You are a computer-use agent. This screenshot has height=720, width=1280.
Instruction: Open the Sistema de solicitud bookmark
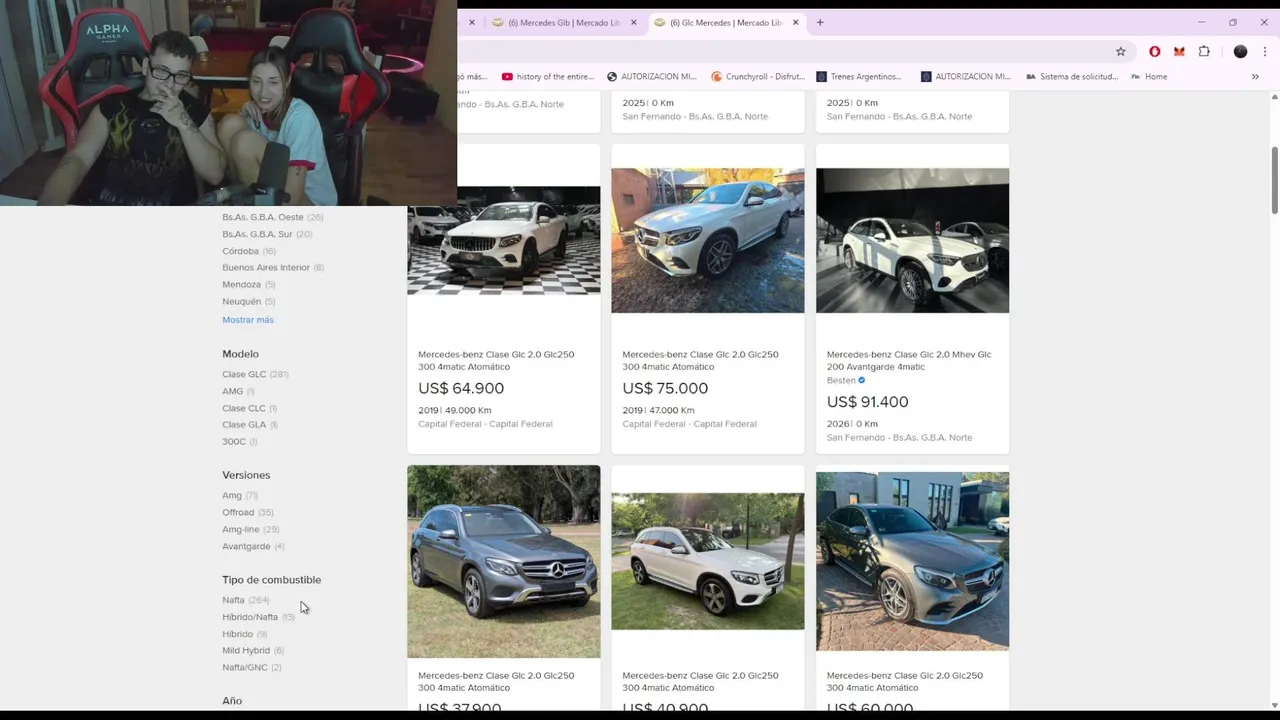point(1072,76)
